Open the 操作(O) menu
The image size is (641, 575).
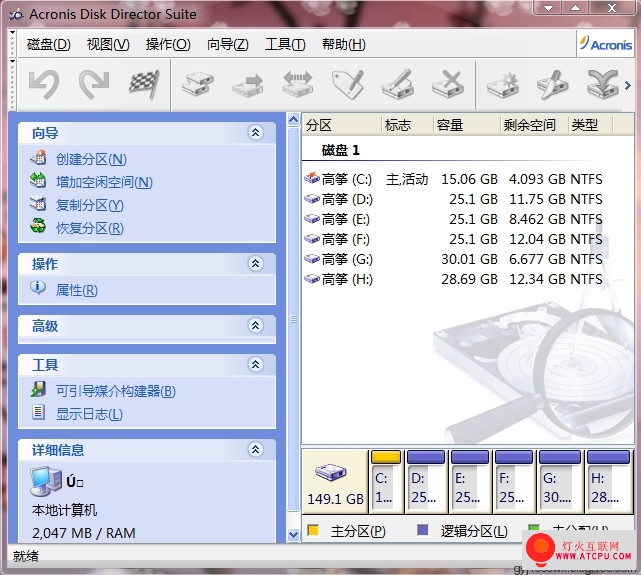168,44
